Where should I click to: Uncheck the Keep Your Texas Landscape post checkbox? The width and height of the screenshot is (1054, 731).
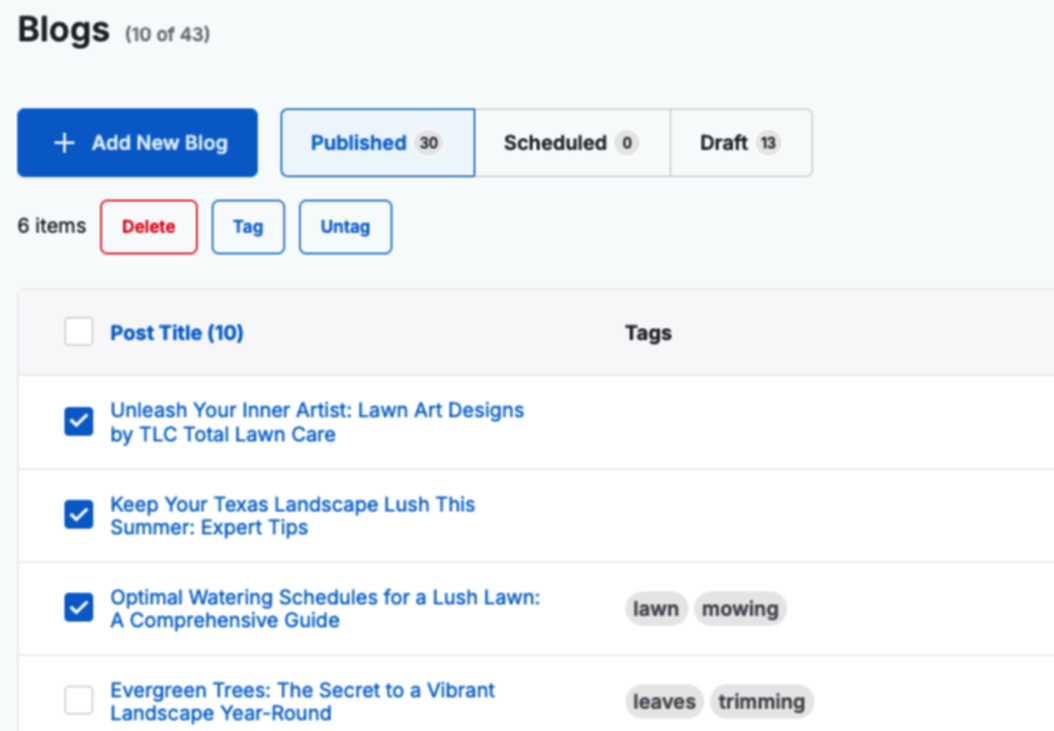[x=79, y=514]
